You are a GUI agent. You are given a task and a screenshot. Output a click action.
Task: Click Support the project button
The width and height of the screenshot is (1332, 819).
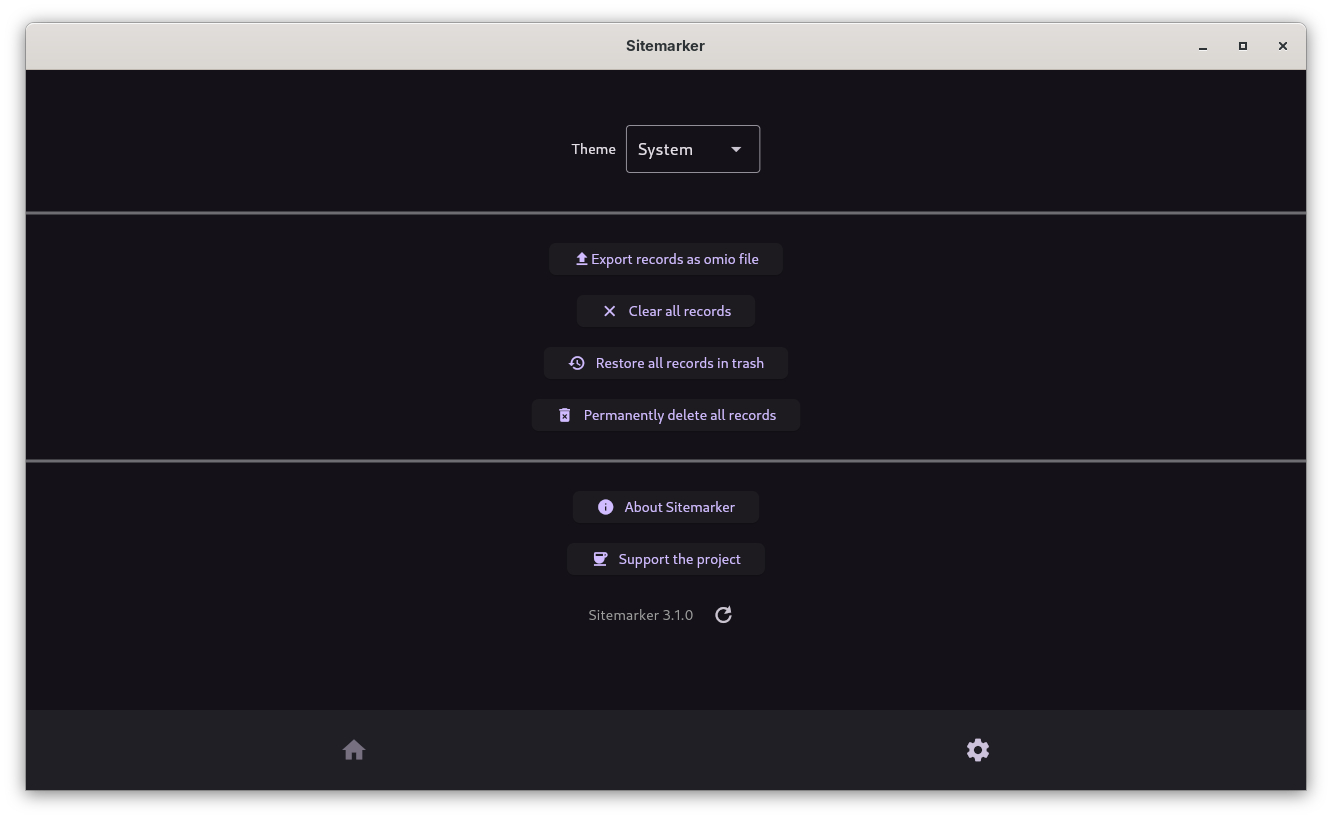tap(666, 559)
